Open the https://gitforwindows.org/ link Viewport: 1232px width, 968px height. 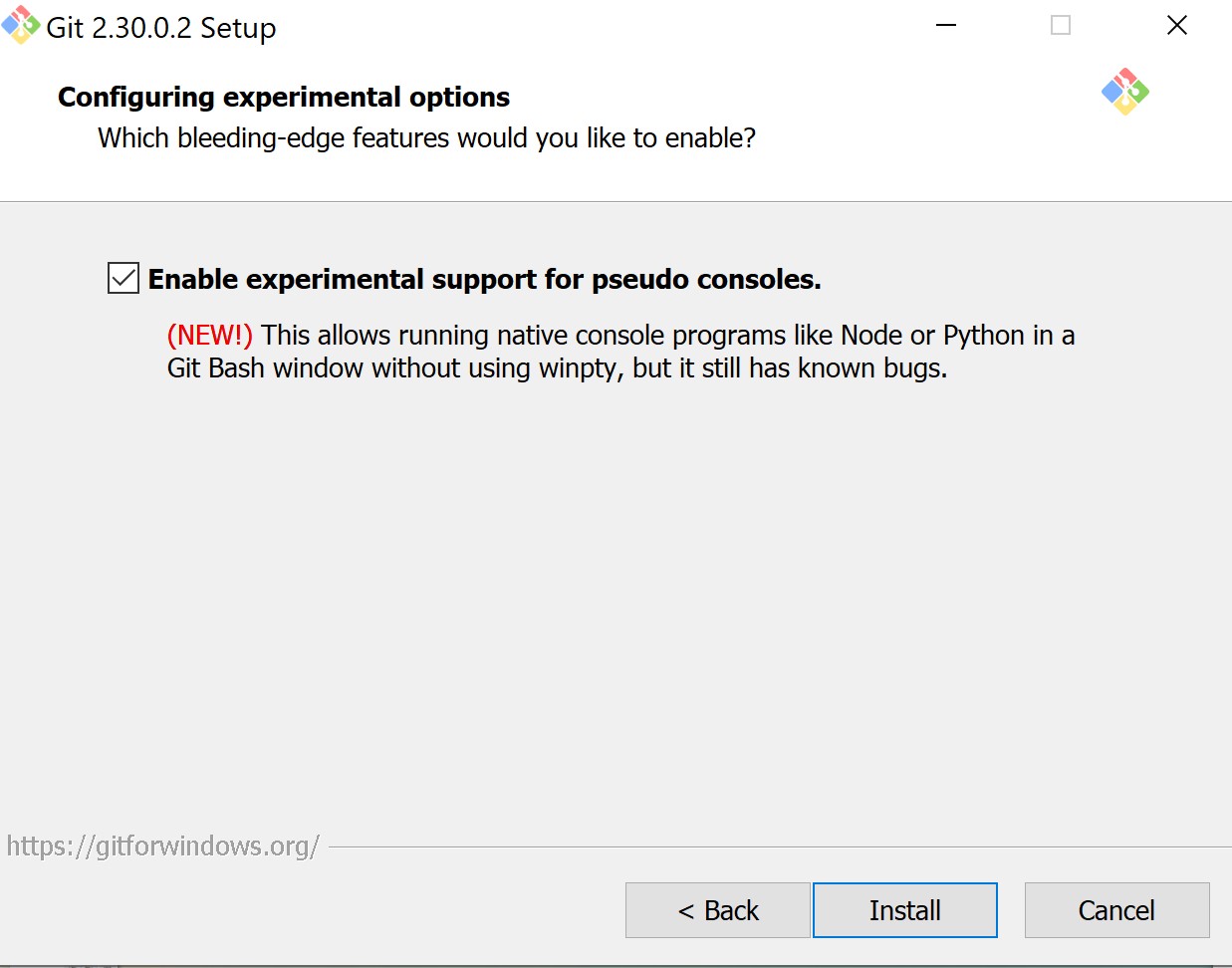pos(162,846)
